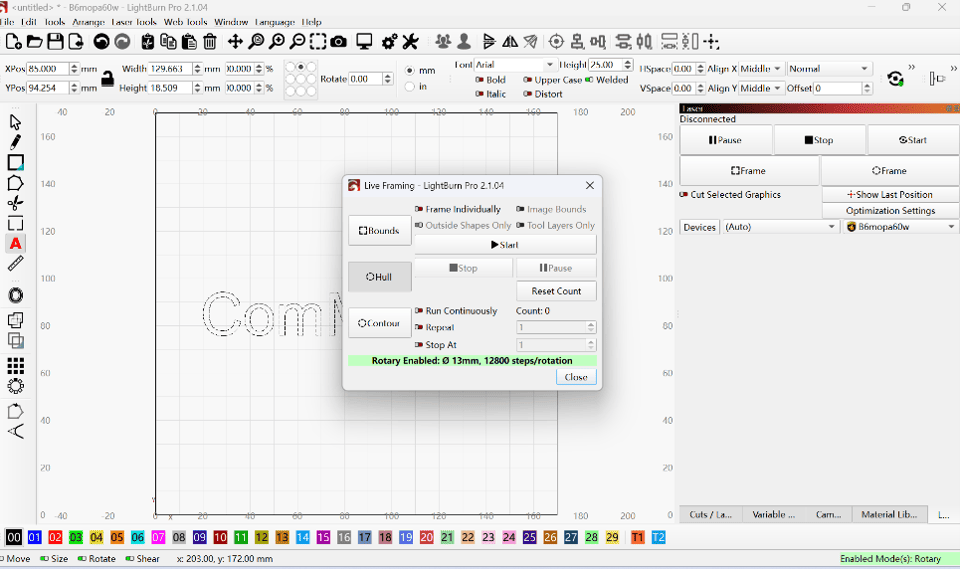Click Start in Live Framing dialog
The image size is (960, 569).
pyautogui.click(x=505, y=245)
